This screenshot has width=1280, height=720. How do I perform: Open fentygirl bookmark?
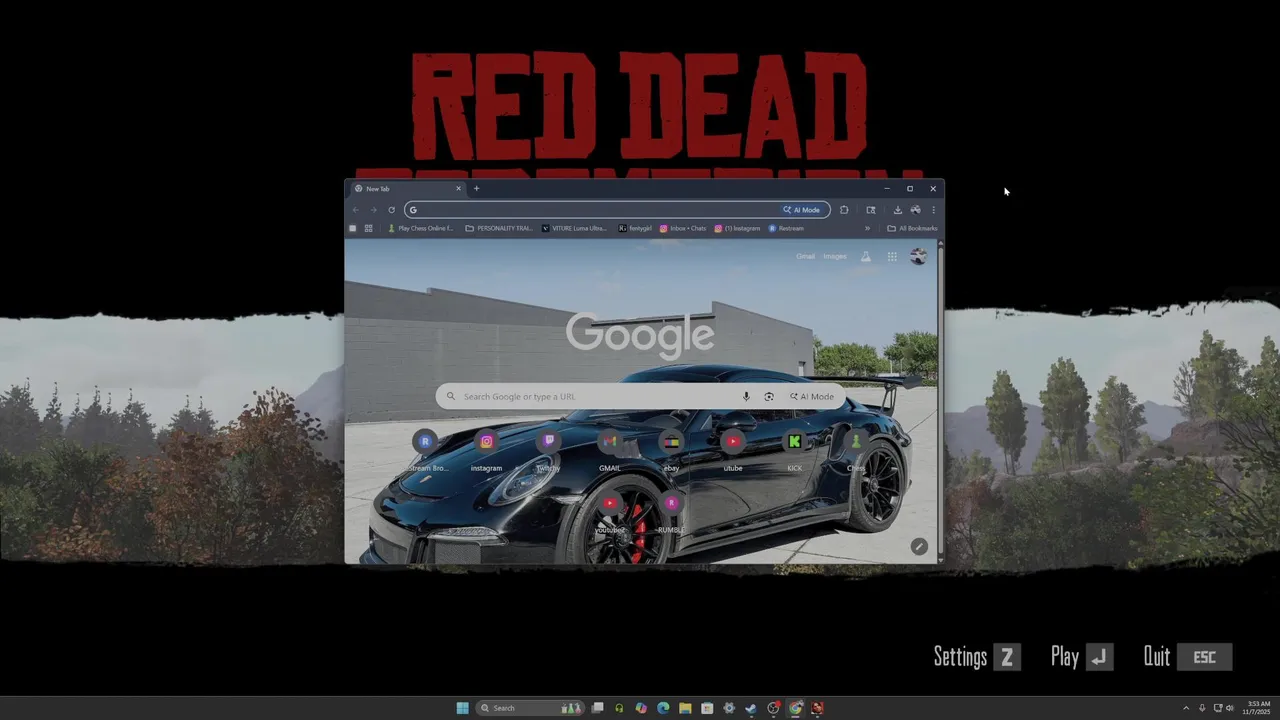635,228
